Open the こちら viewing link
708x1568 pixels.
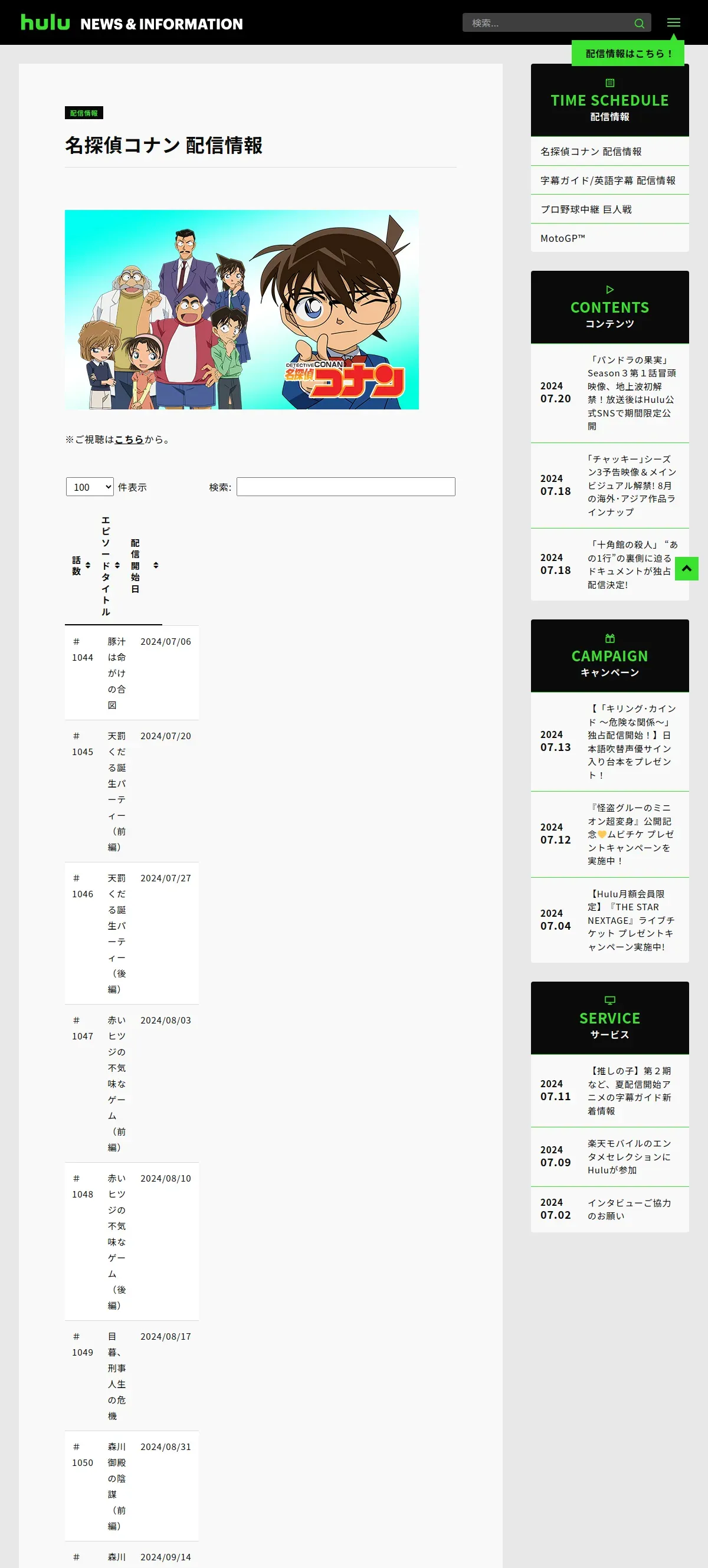click(x=129, y=439)
